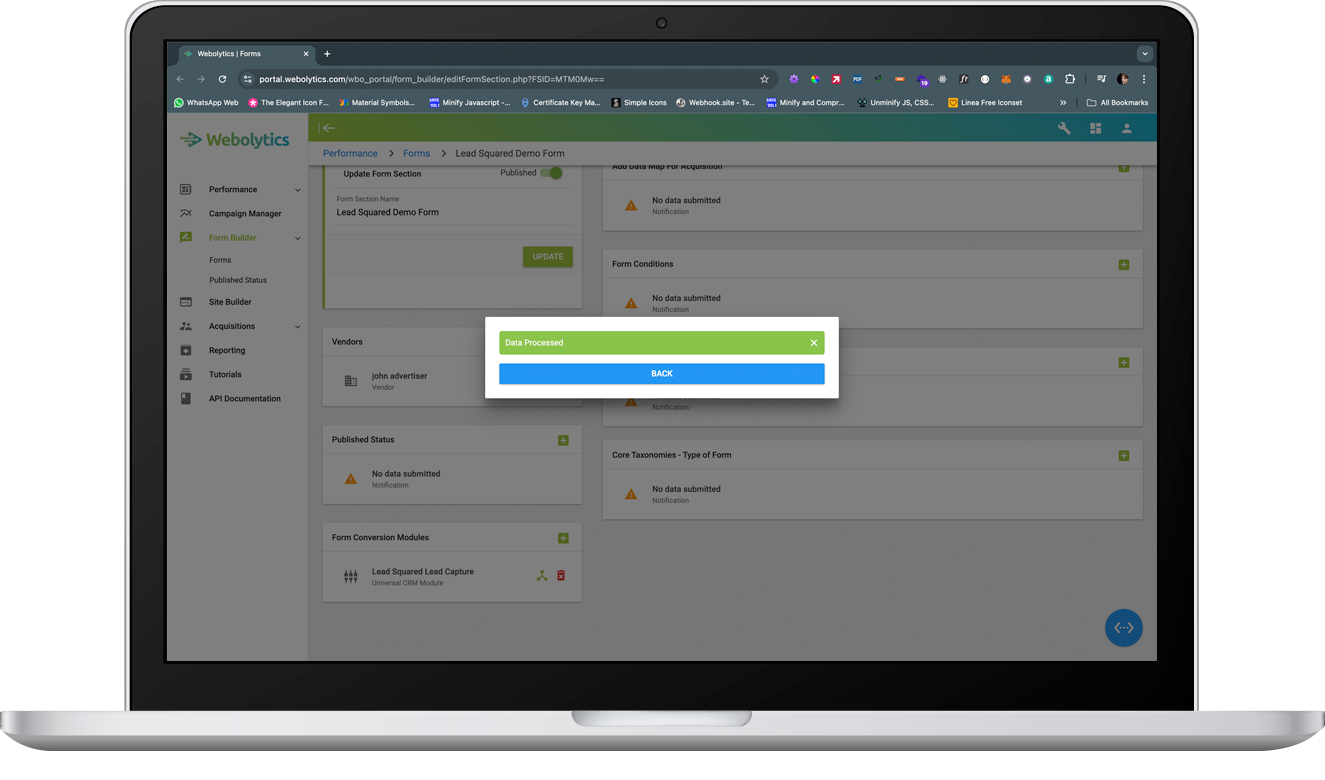Add a new Form Conversion Module

pyautogui.click(x=563, y=538)
